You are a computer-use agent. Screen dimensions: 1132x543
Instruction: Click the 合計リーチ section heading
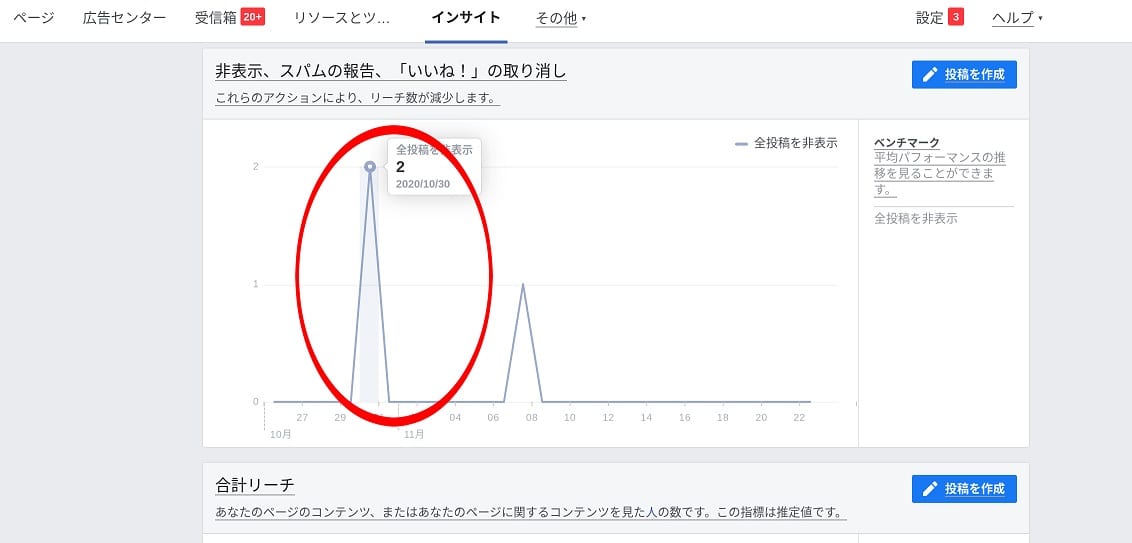pyautogui.click(x=255, y=485)
